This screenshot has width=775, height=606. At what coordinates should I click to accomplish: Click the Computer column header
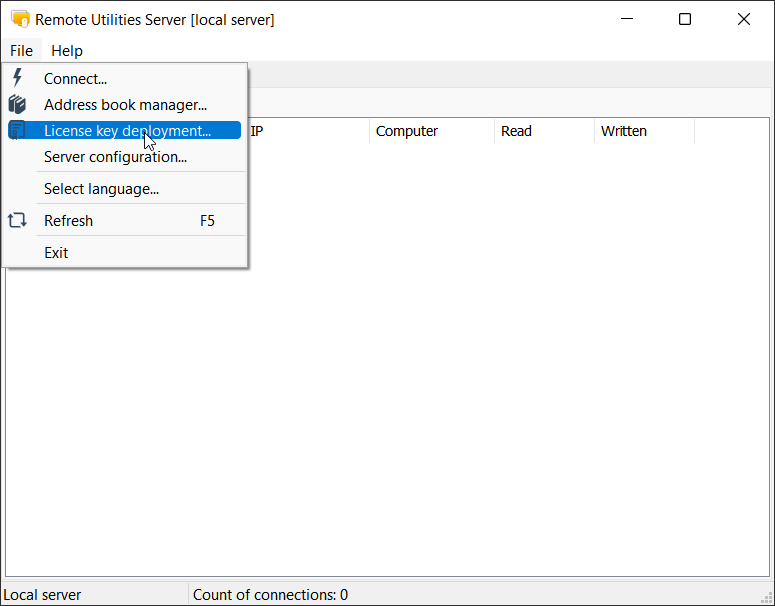tap(431, 131)
